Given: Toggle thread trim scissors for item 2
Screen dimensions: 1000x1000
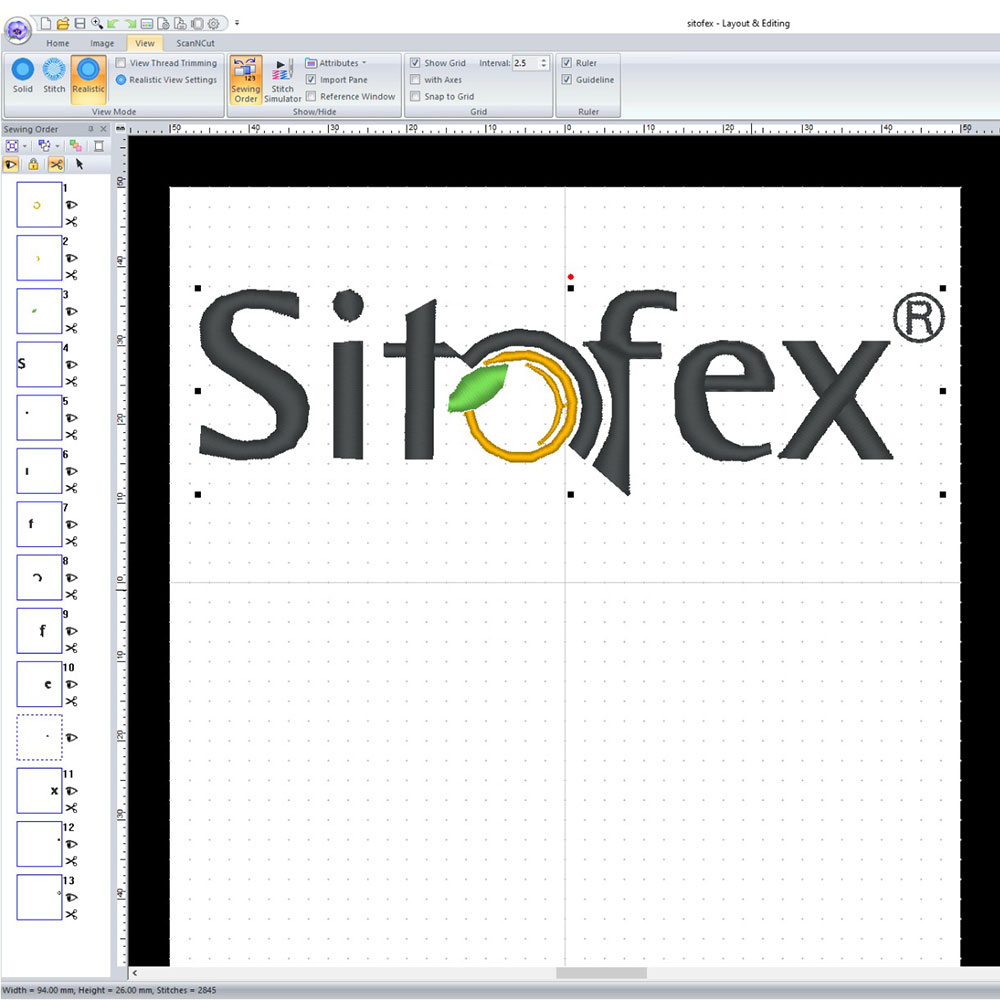Looking at the screenshot, I should click(71, 275).
